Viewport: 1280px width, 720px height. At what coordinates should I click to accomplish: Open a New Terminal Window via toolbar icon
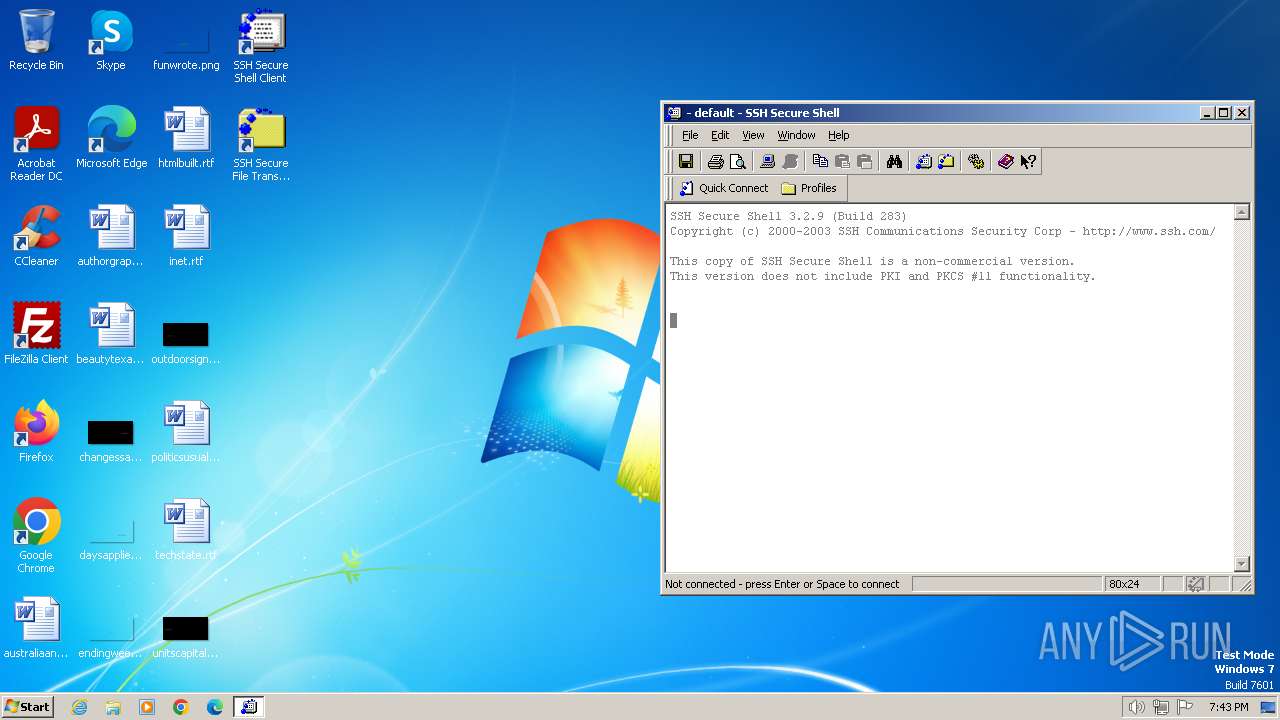click(924, 162)
